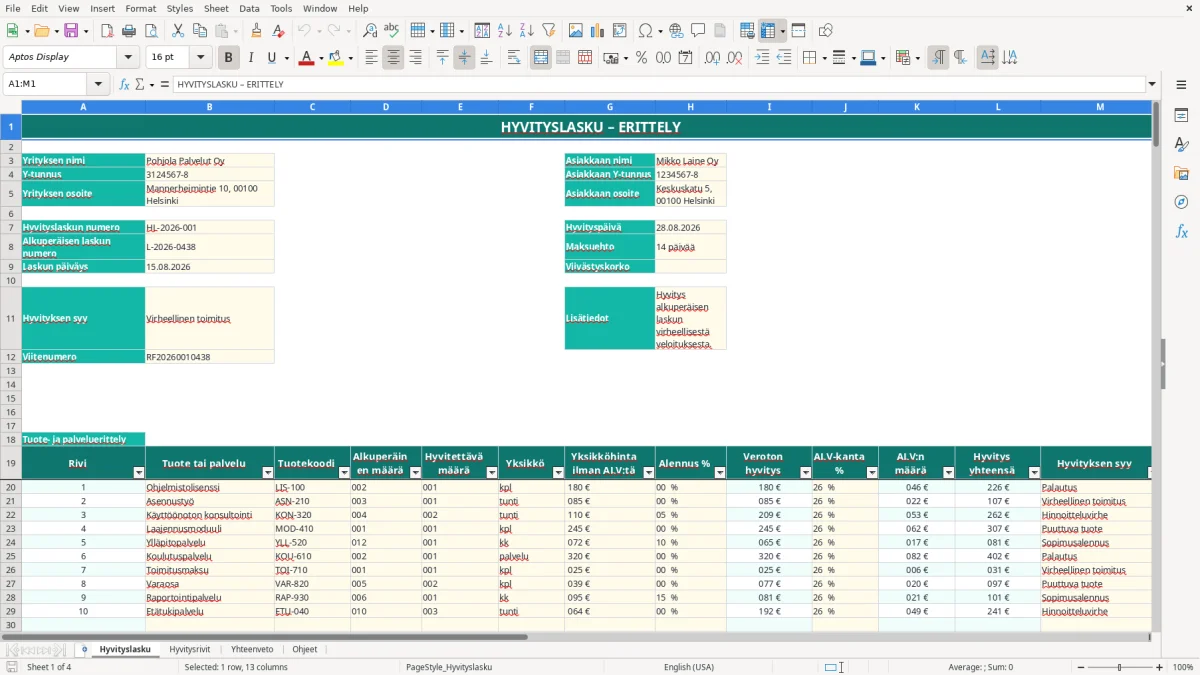This screenshot has width=1200, height=675.
Task: Format selection as date
Action: pos(685,58)
